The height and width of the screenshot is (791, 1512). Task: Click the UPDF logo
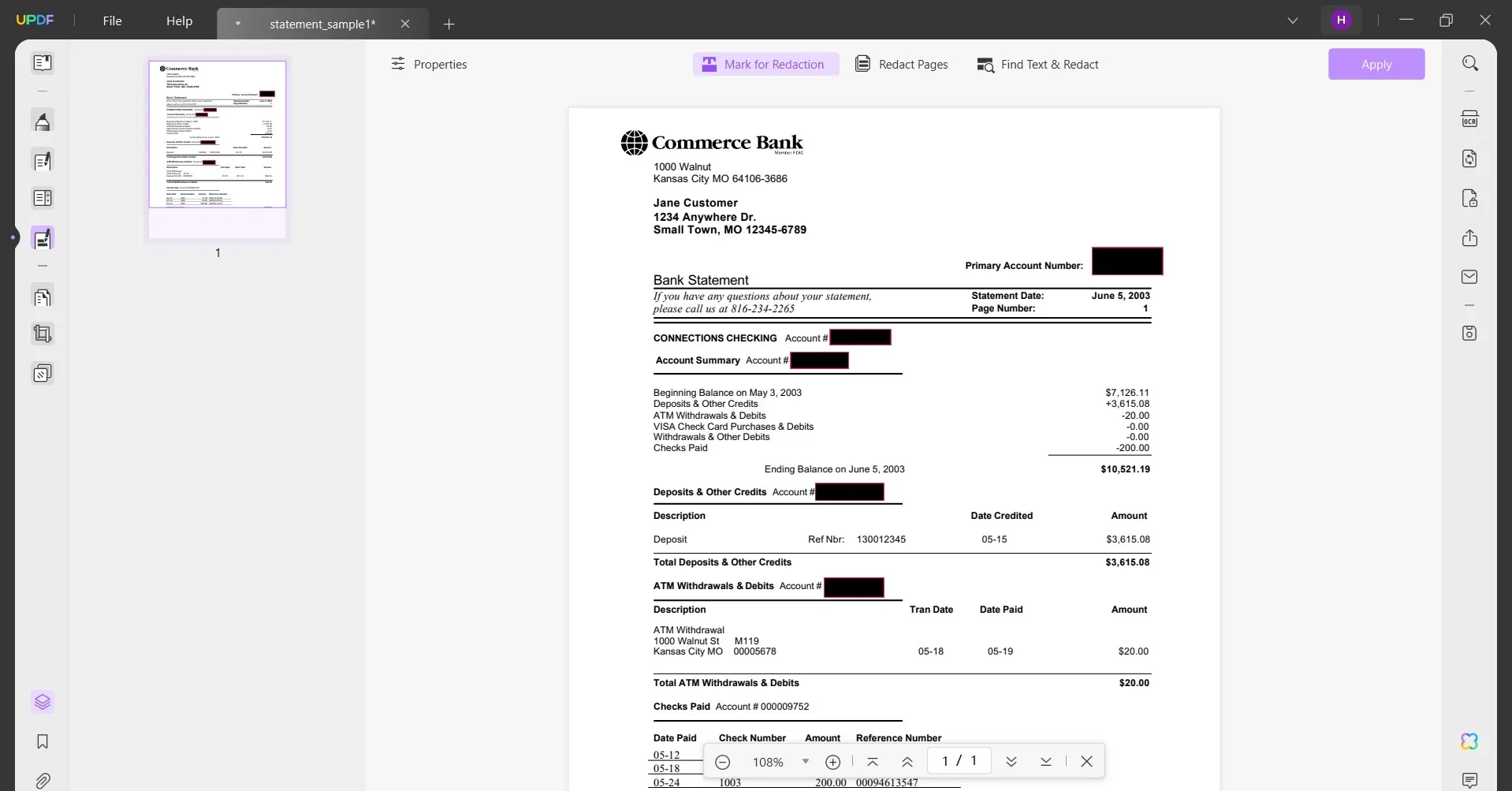click(x=35, y=21)
